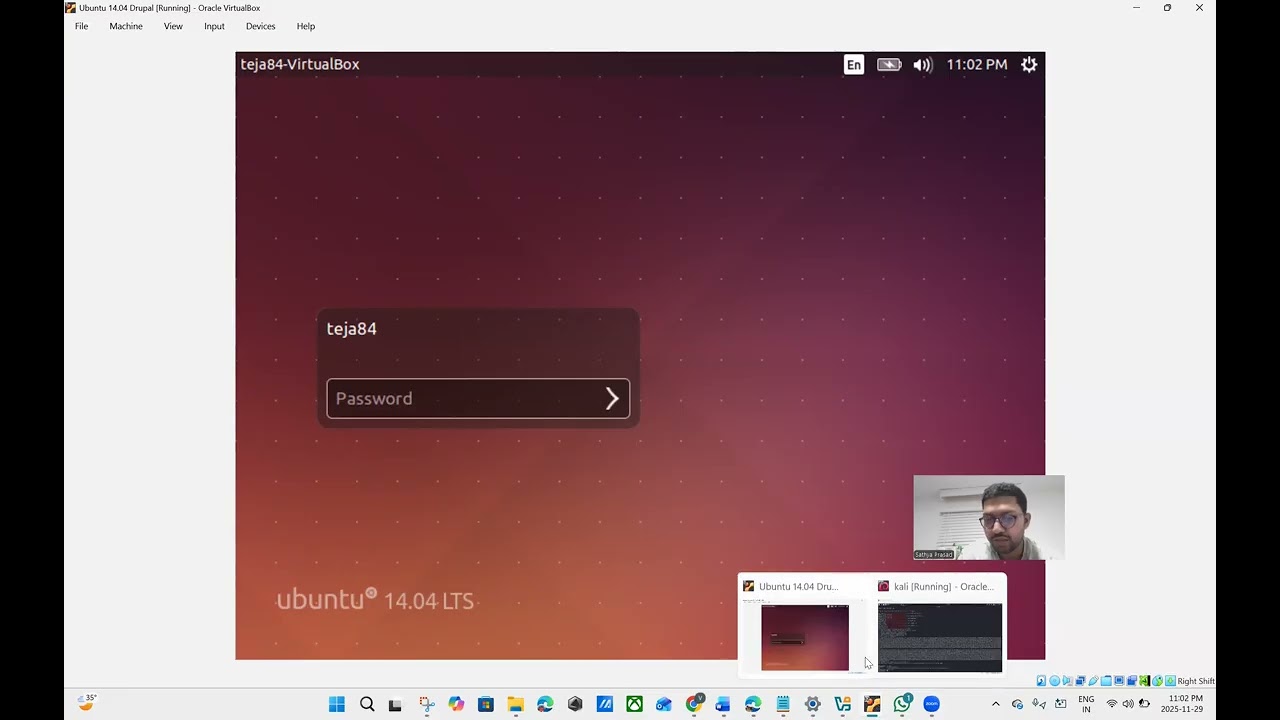
Task: Open the Windows Start menu
Action: click(337, 704)
